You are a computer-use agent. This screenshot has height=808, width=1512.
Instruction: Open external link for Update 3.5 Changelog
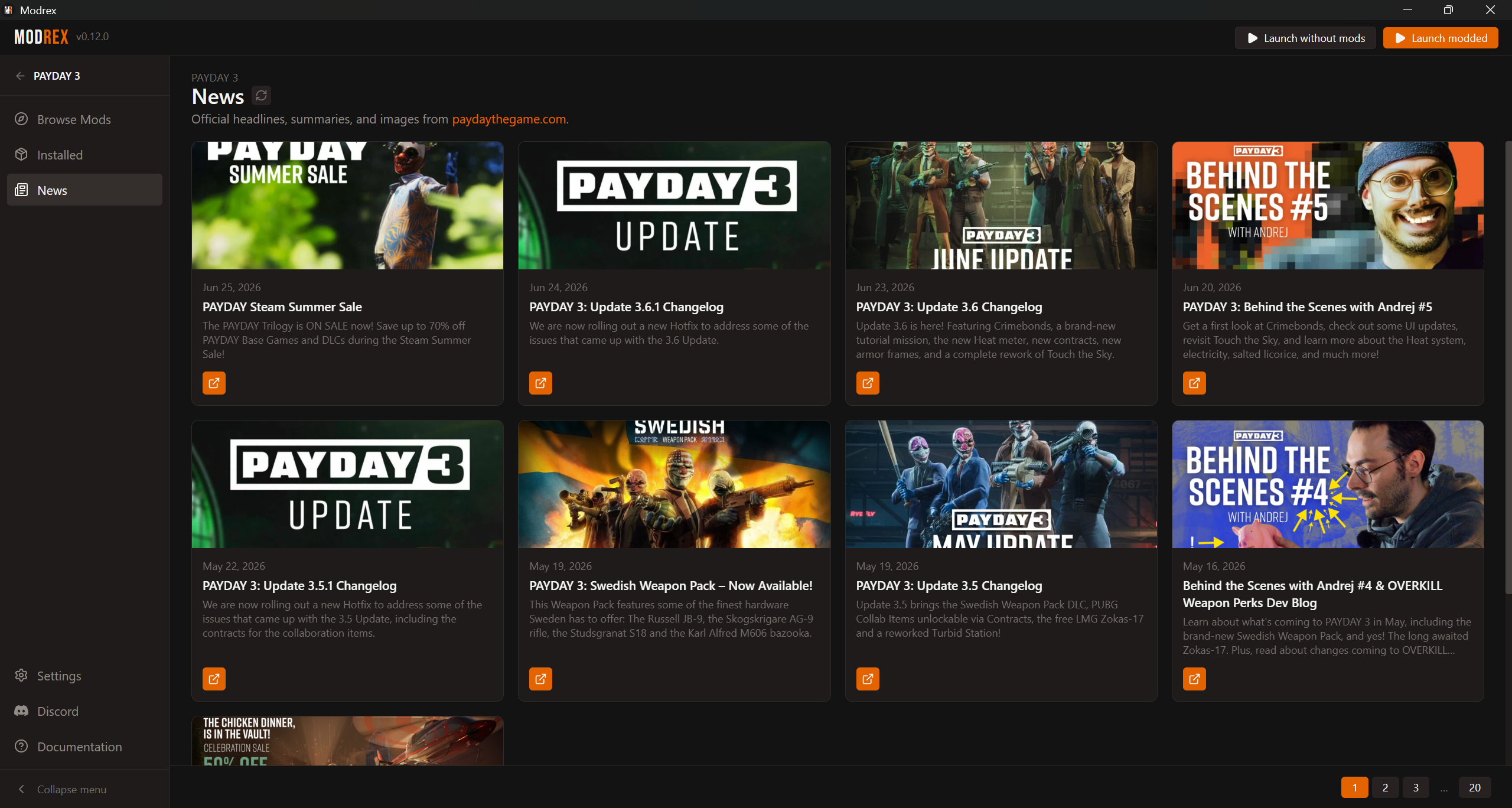click(868, 679)
